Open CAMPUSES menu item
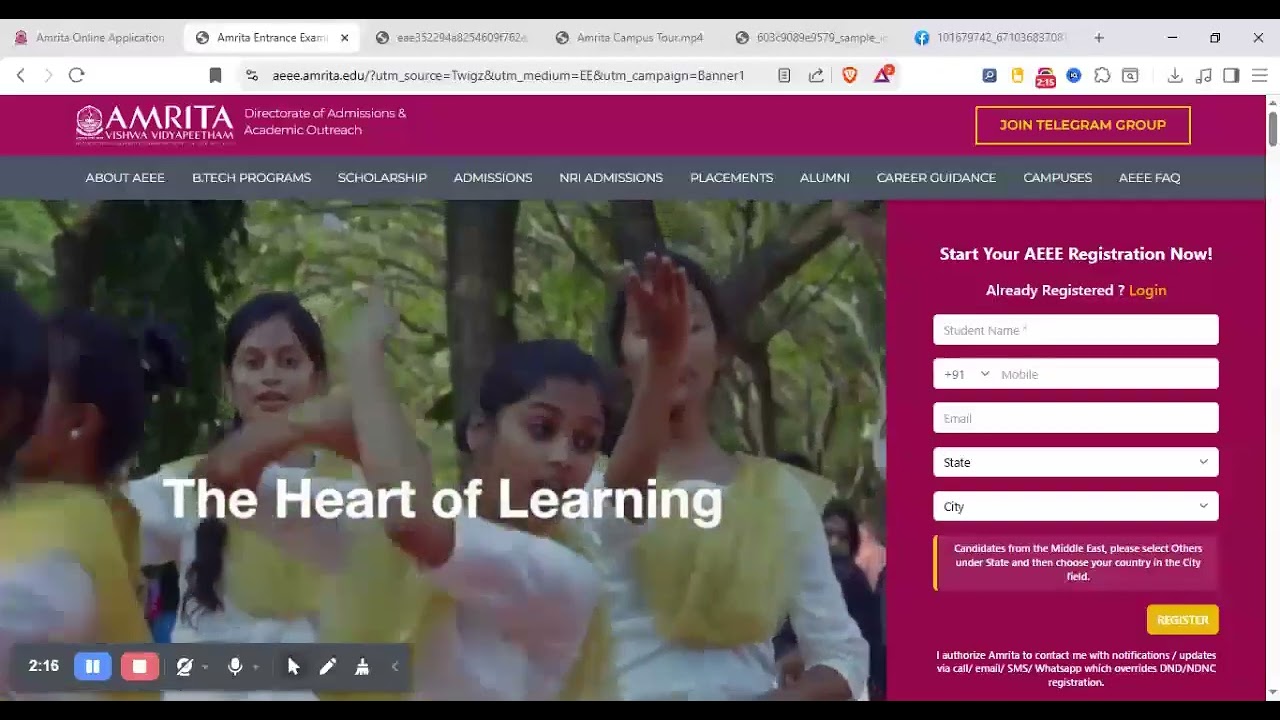 (x=1057, y=177)
